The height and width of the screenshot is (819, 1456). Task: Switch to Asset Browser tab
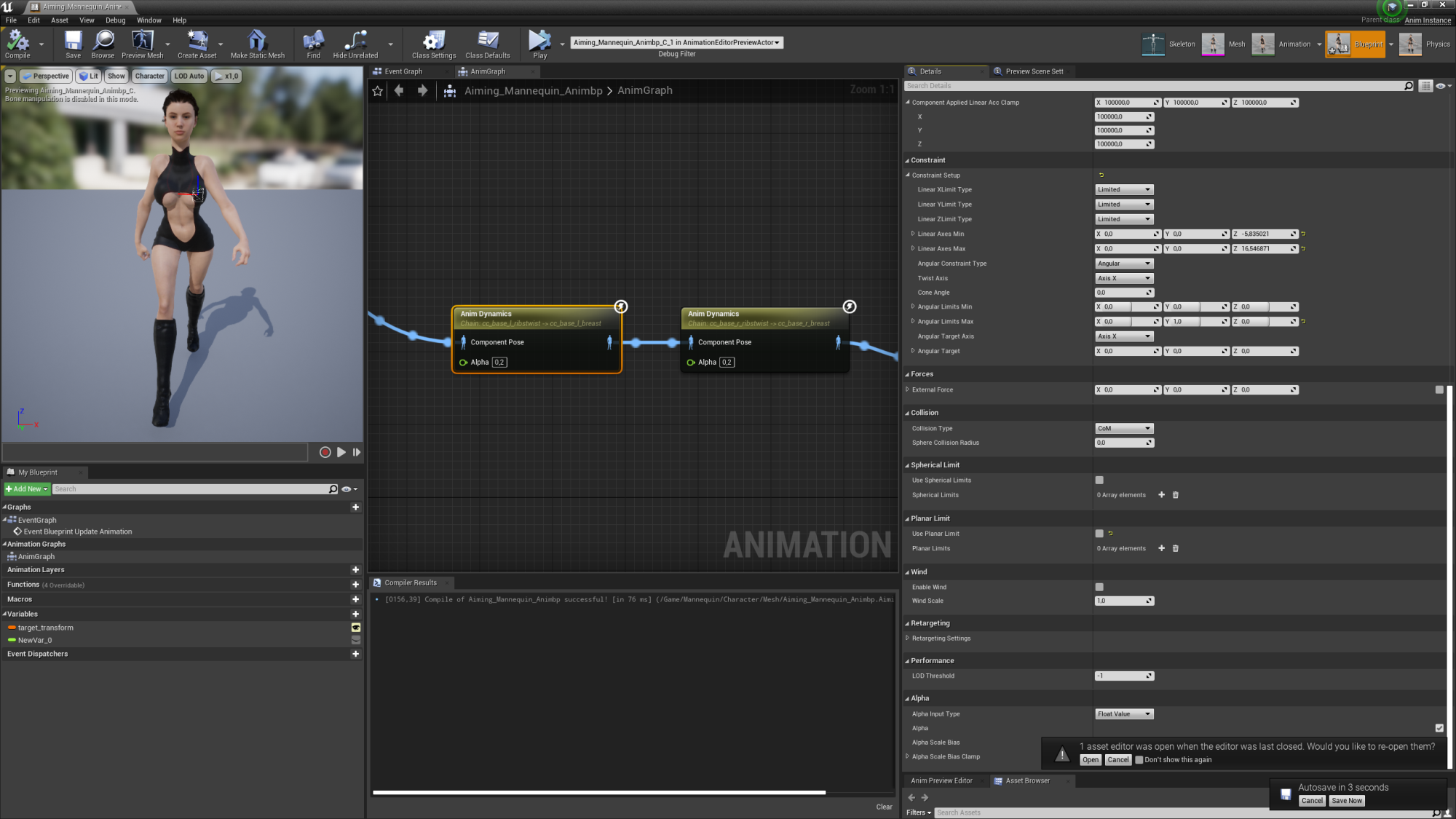1027,780
